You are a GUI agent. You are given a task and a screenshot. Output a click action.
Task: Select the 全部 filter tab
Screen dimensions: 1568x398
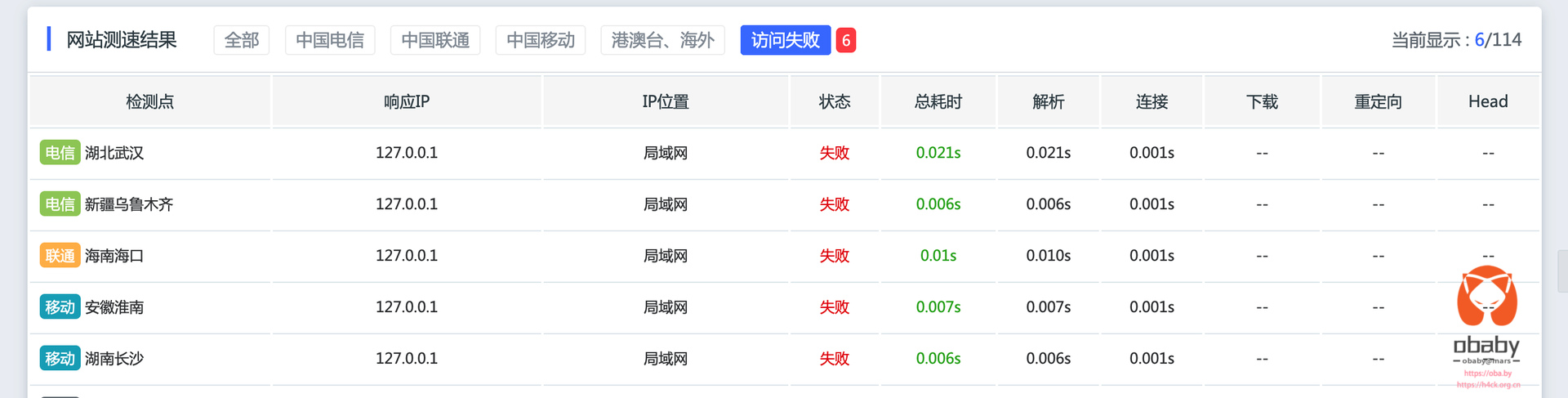tap(241, 40)
